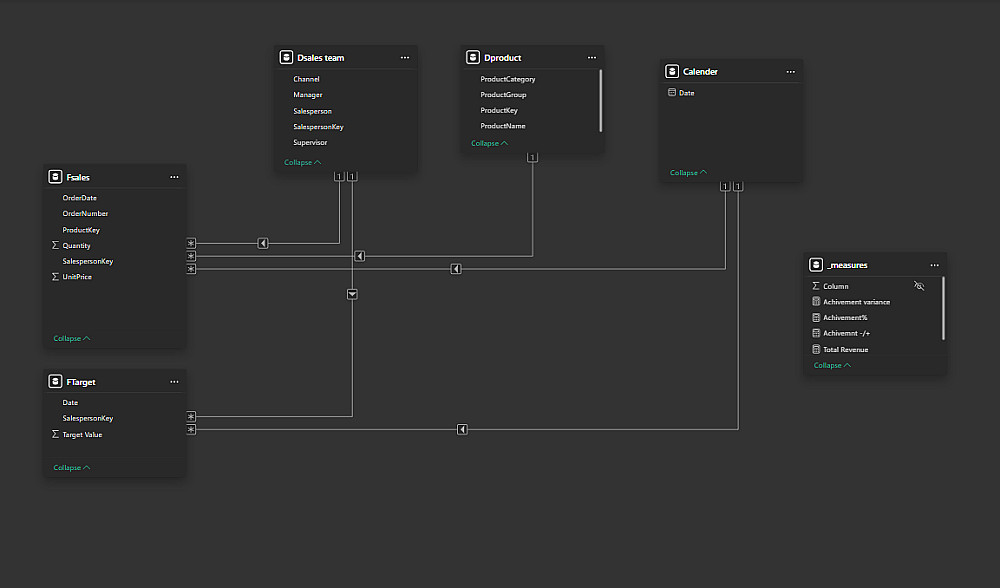Select the Fsales to Dproduct filter direction arrow
Image resolution: width=1000 pixels, height=588 pixels.
[360, 256]
